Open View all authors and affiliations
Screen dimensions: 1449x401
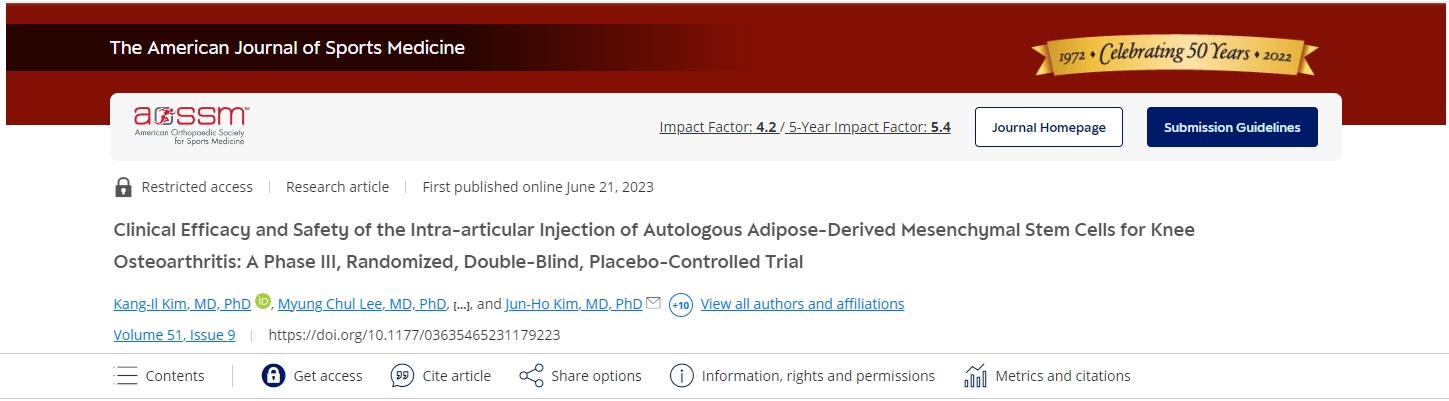(802, 304)
